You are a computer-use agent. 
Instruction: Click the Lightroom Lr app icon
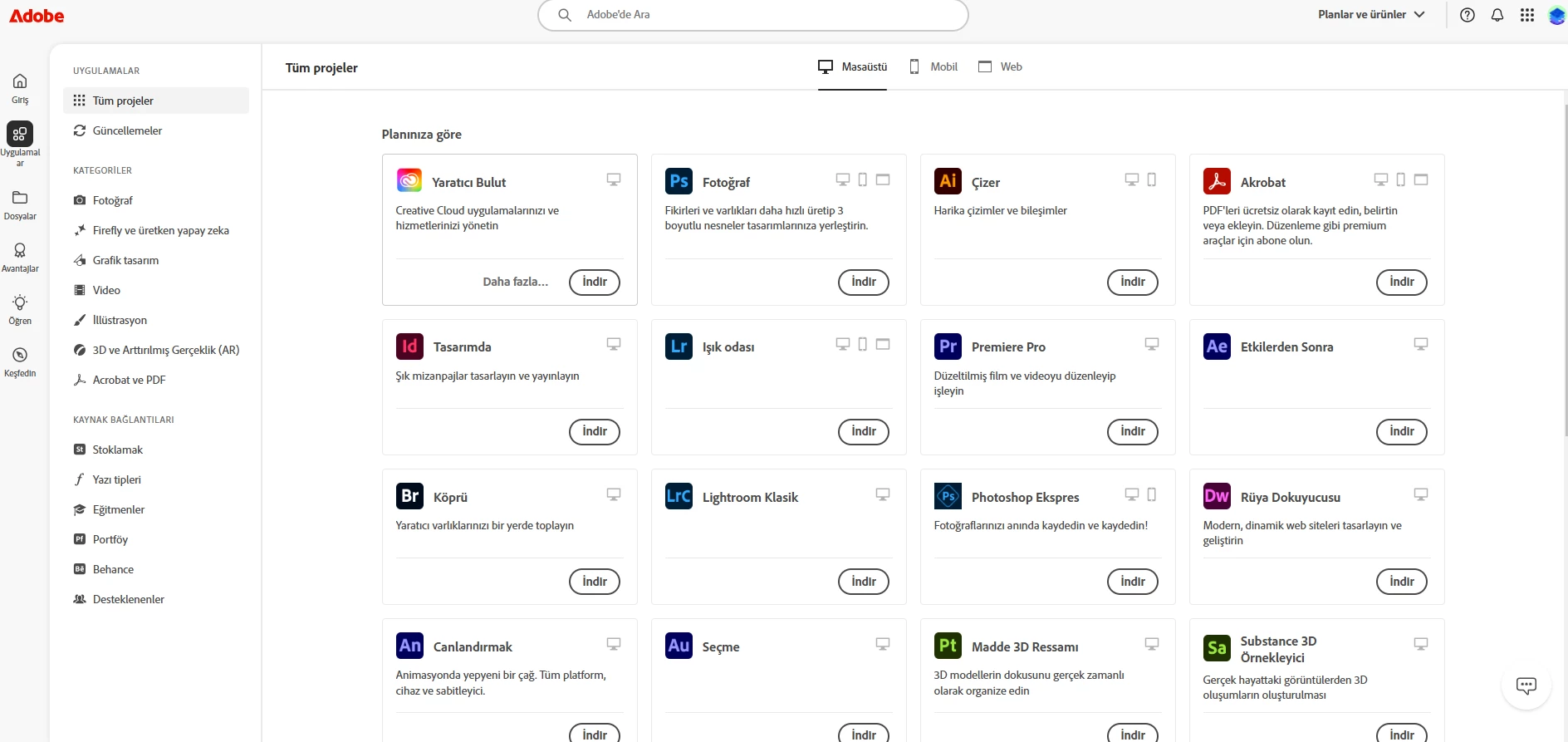click(679, 346)
